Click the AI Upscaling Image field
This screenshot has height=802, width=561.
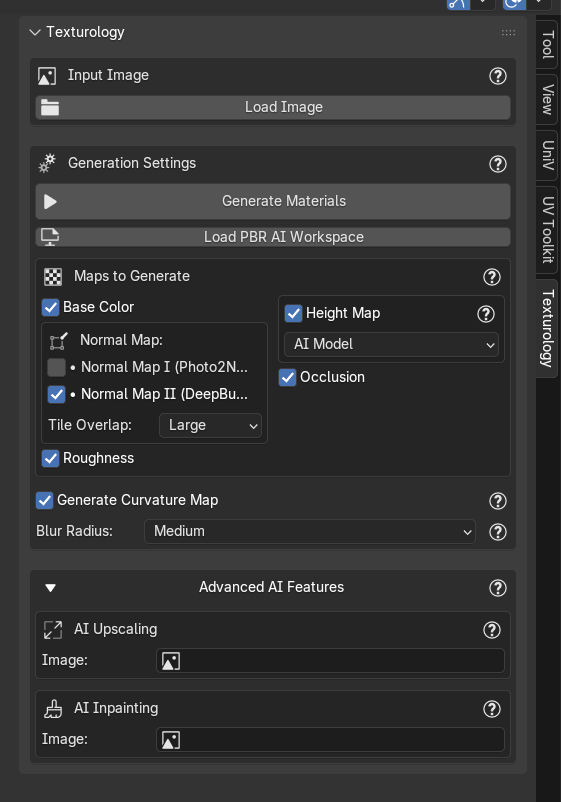(x=330, y=661)
